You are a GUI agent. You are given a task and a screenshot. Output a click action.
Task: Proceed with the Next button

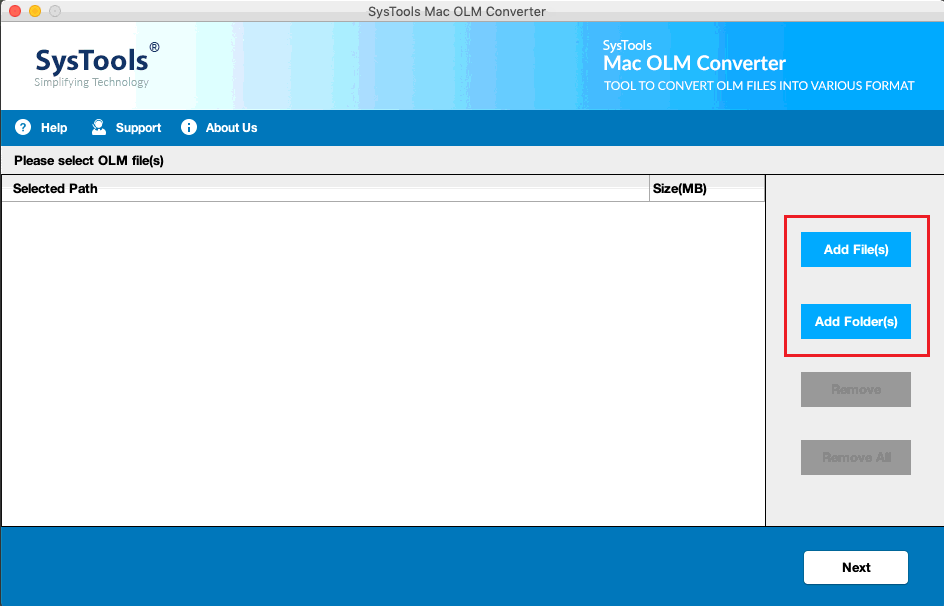coord(856,567)
